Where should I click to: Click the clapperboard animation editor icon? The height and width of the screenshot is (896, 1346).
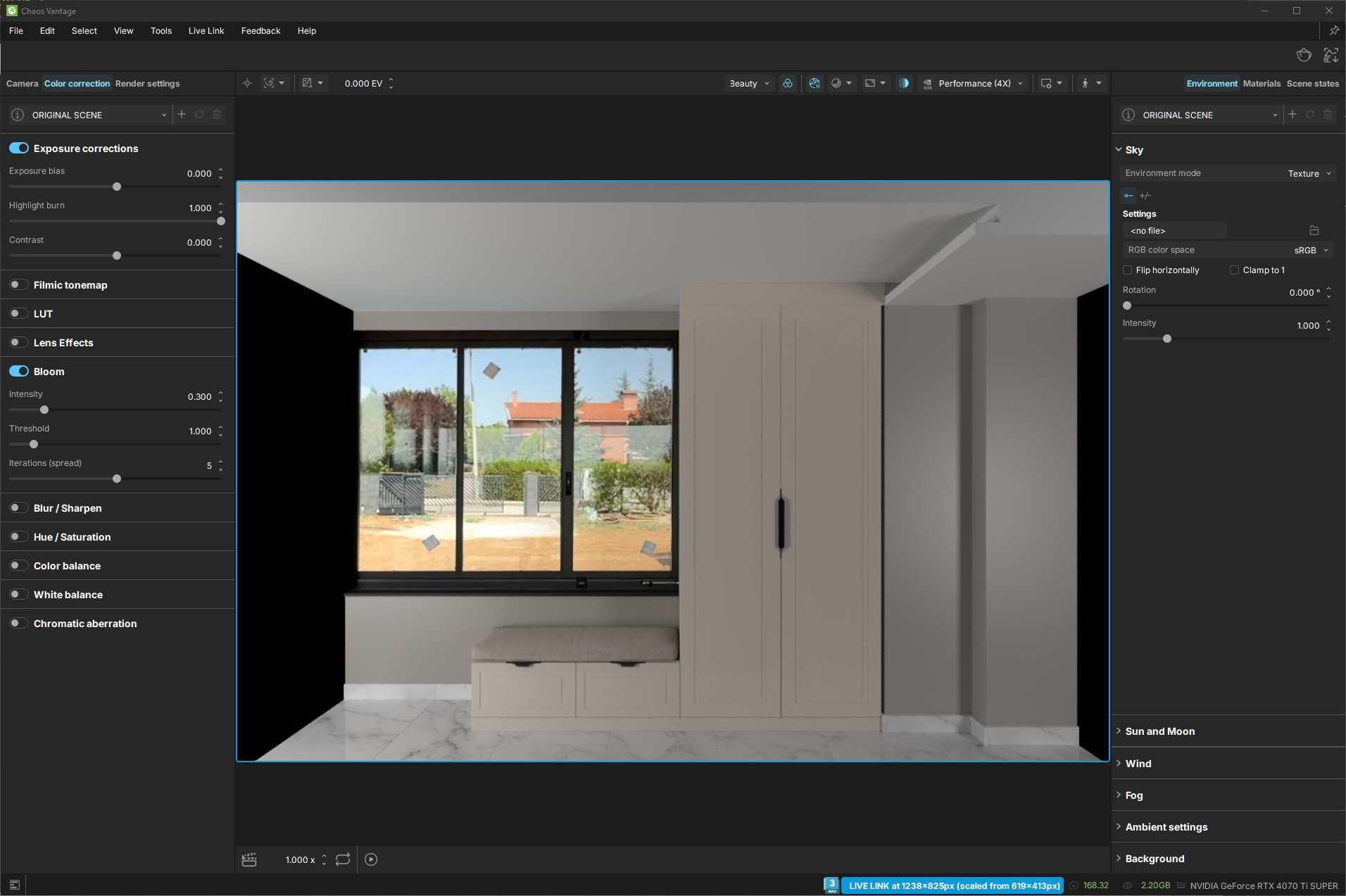(249, 859)
